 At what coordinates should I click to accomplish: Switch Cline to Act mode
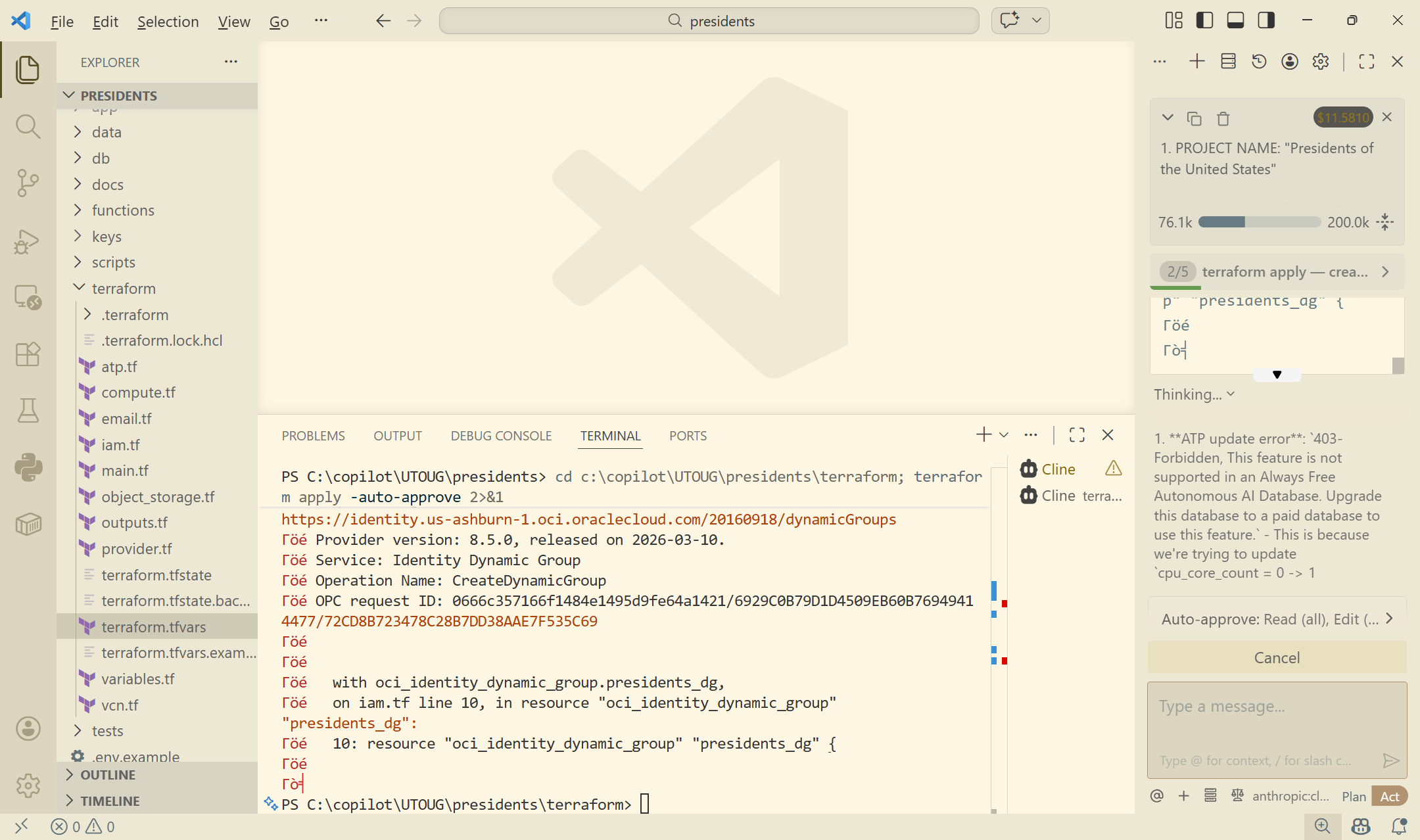tap(1389, 796)
